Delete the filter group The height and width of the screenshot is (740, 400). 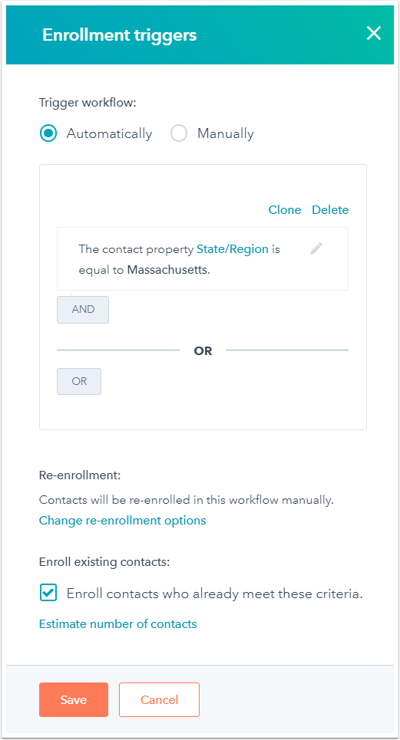[330, 210]
